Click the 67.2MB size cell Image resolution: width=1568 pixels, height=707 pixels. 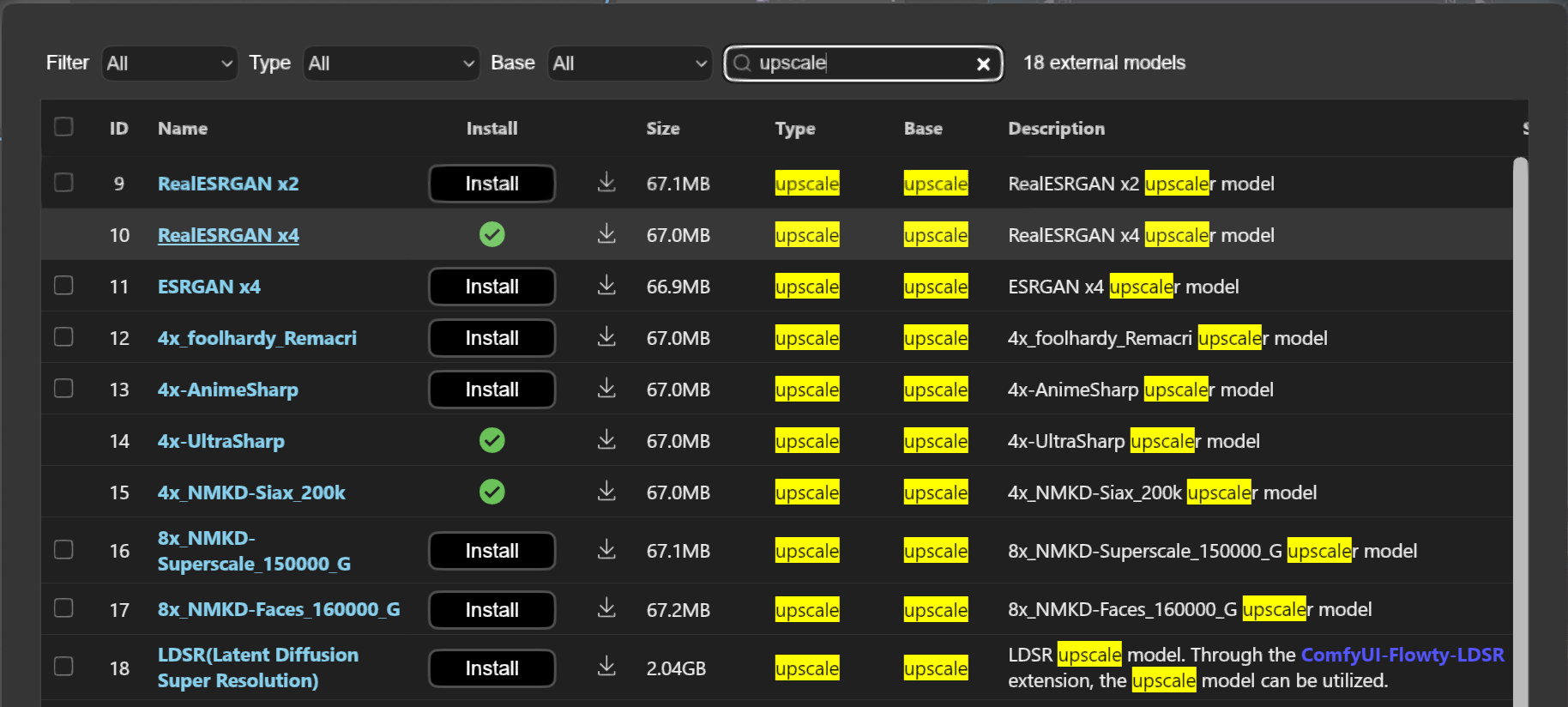678,610
